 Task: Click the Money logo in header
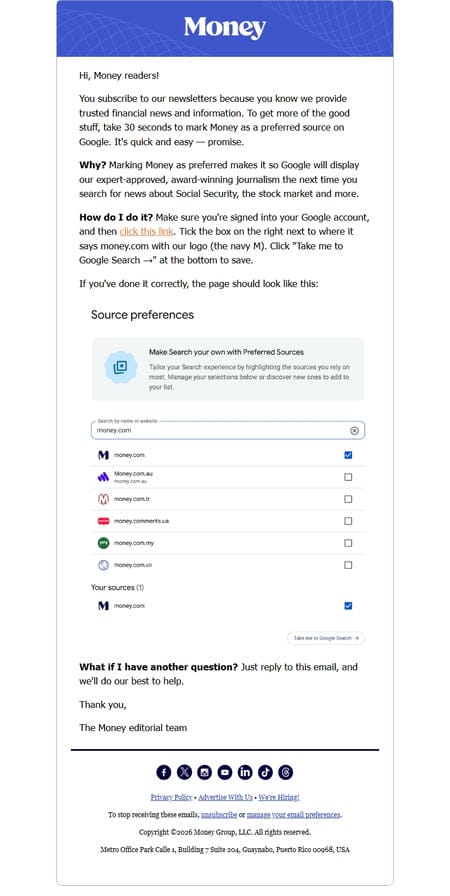point(225,27)
